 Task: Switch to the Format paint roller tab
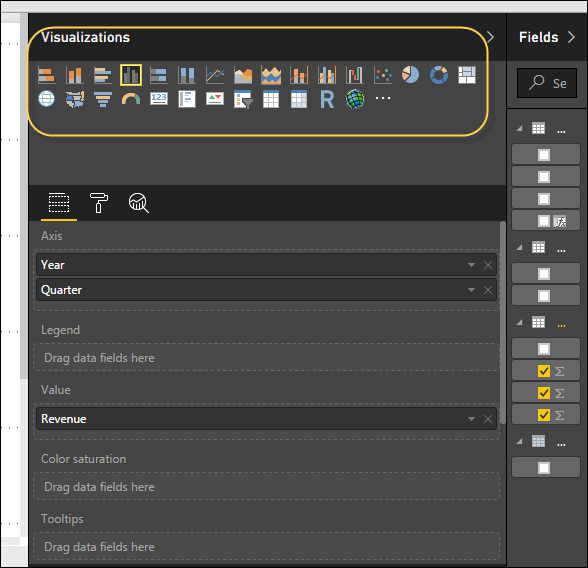click(x=99, y=203)
